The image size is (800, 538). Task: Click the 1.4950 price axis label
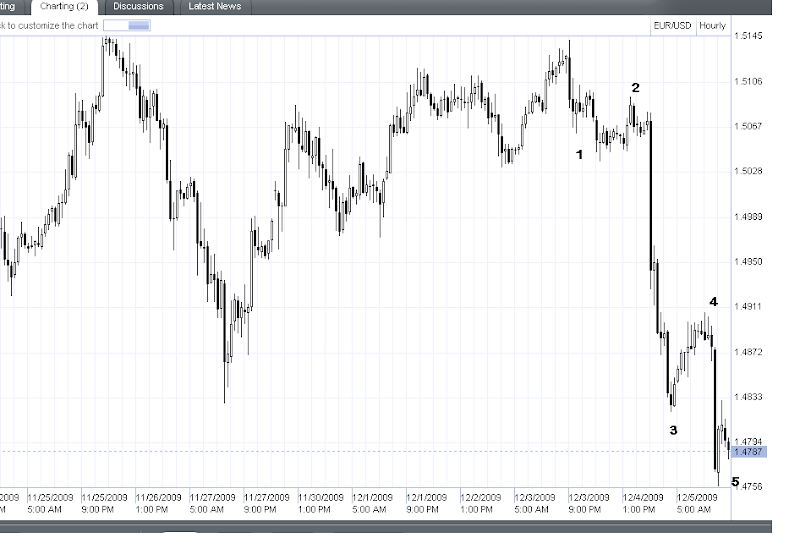[748, 262]
